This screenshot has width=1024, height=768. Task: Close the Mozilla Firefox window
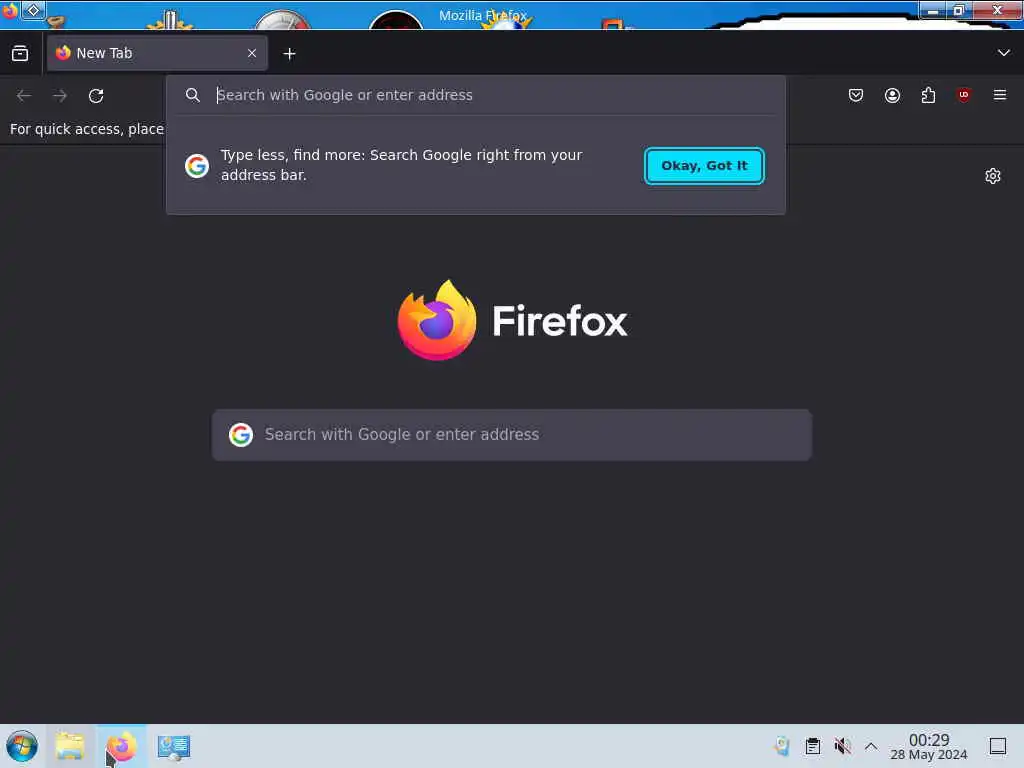tap(997, 10)
